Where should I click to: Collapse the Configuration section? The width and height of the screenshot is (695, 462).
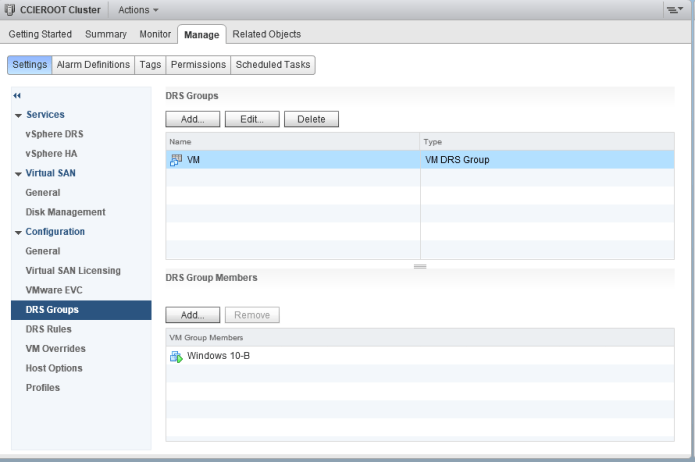point(18,232)
